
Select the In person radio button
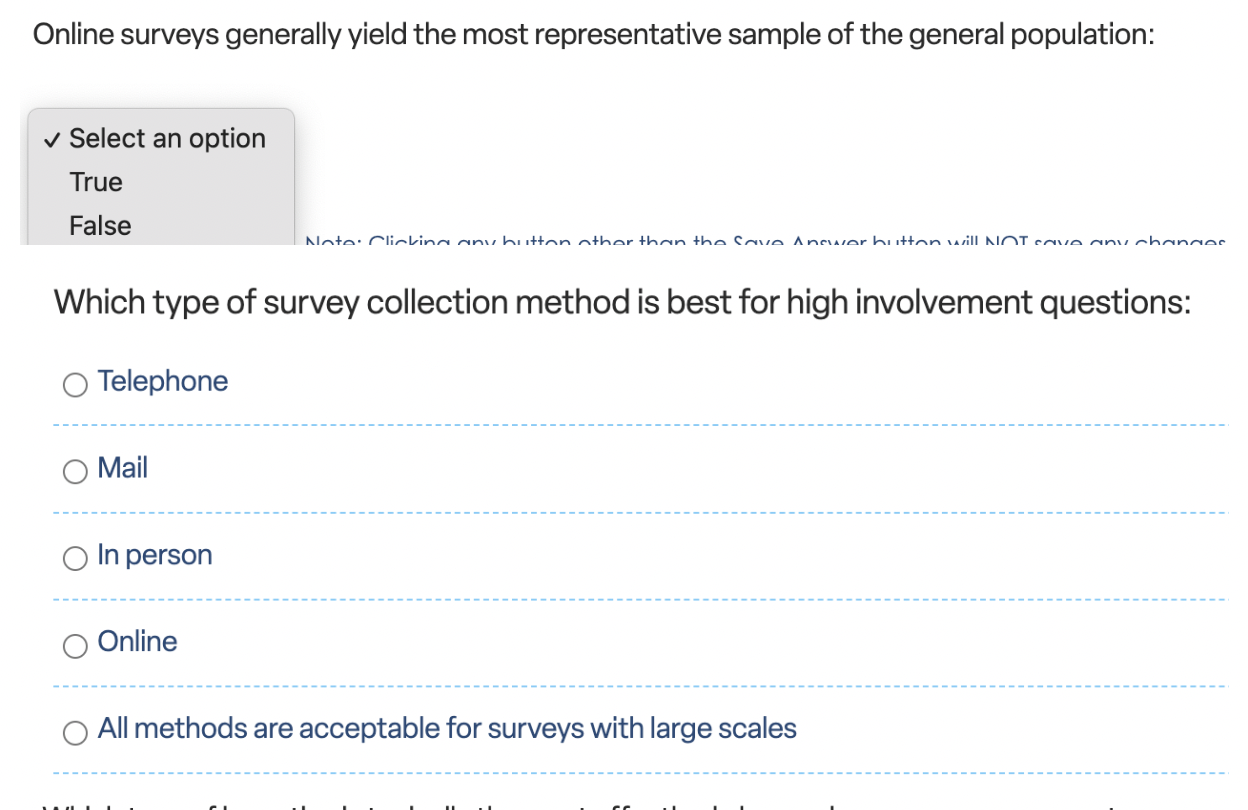[x=74, y=557]
